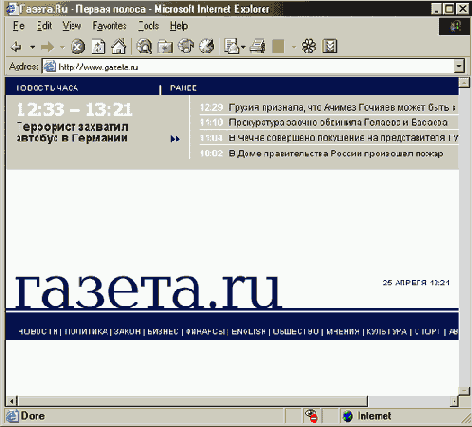Open the ПОЛИТИКА navigation section
472x427 pixels.
point(86,332)
